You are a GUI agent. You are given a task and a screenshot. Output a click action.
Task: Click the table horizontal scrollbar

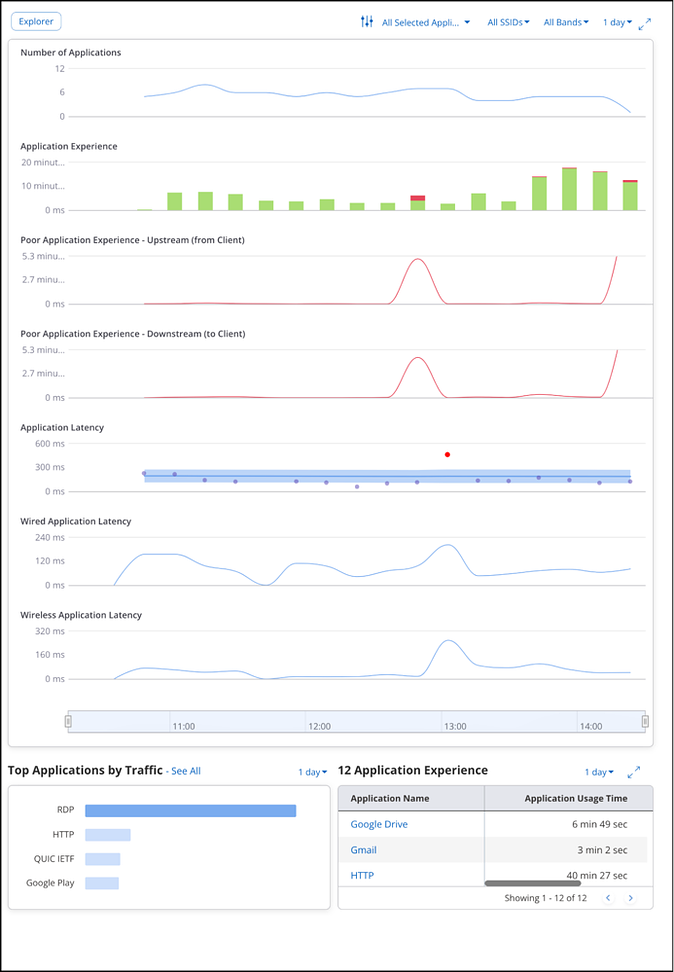coord(533,883)
